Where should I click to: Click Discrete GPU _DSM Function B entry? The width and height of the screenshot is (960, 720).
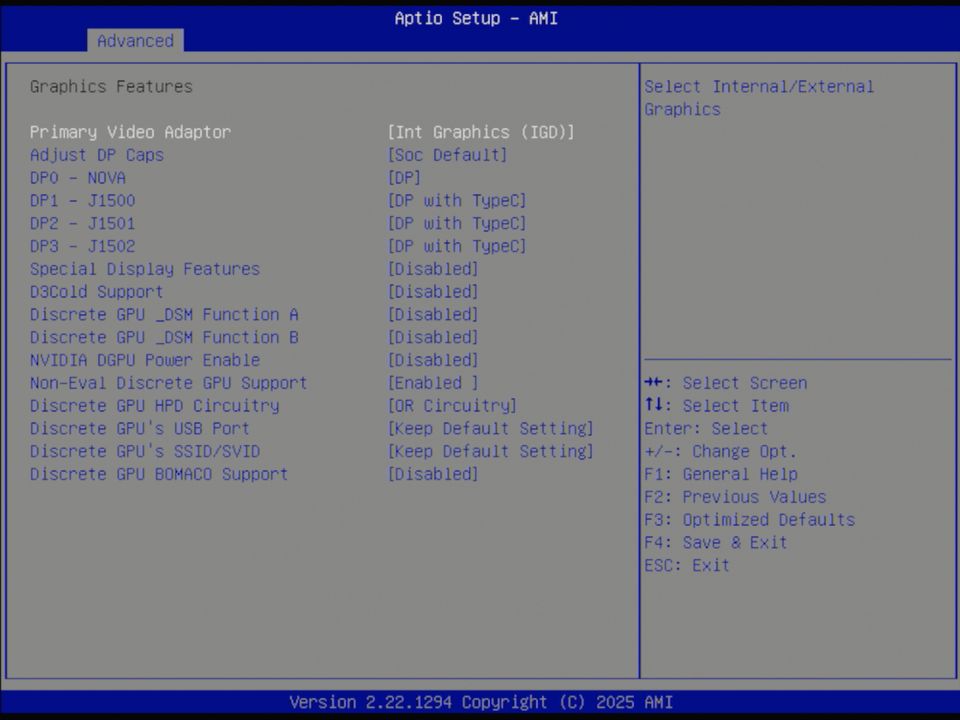(163, 337)
